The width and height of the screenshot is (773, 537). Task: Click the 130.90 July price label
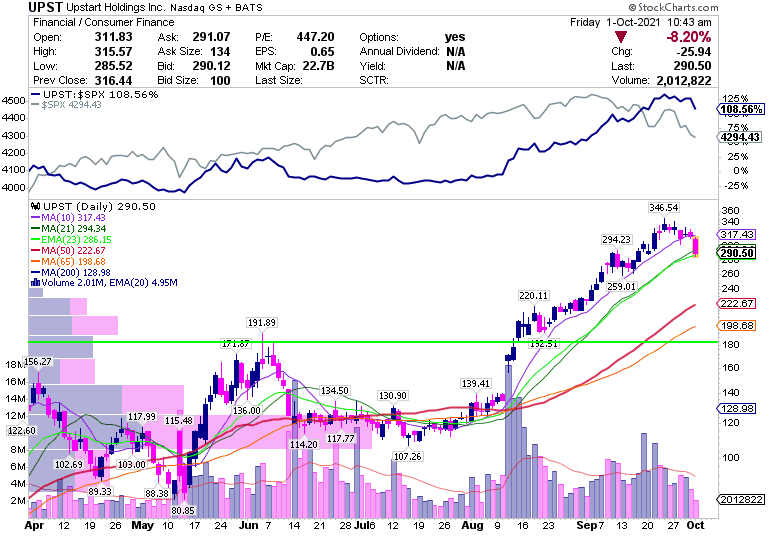(x=393, y=395)
